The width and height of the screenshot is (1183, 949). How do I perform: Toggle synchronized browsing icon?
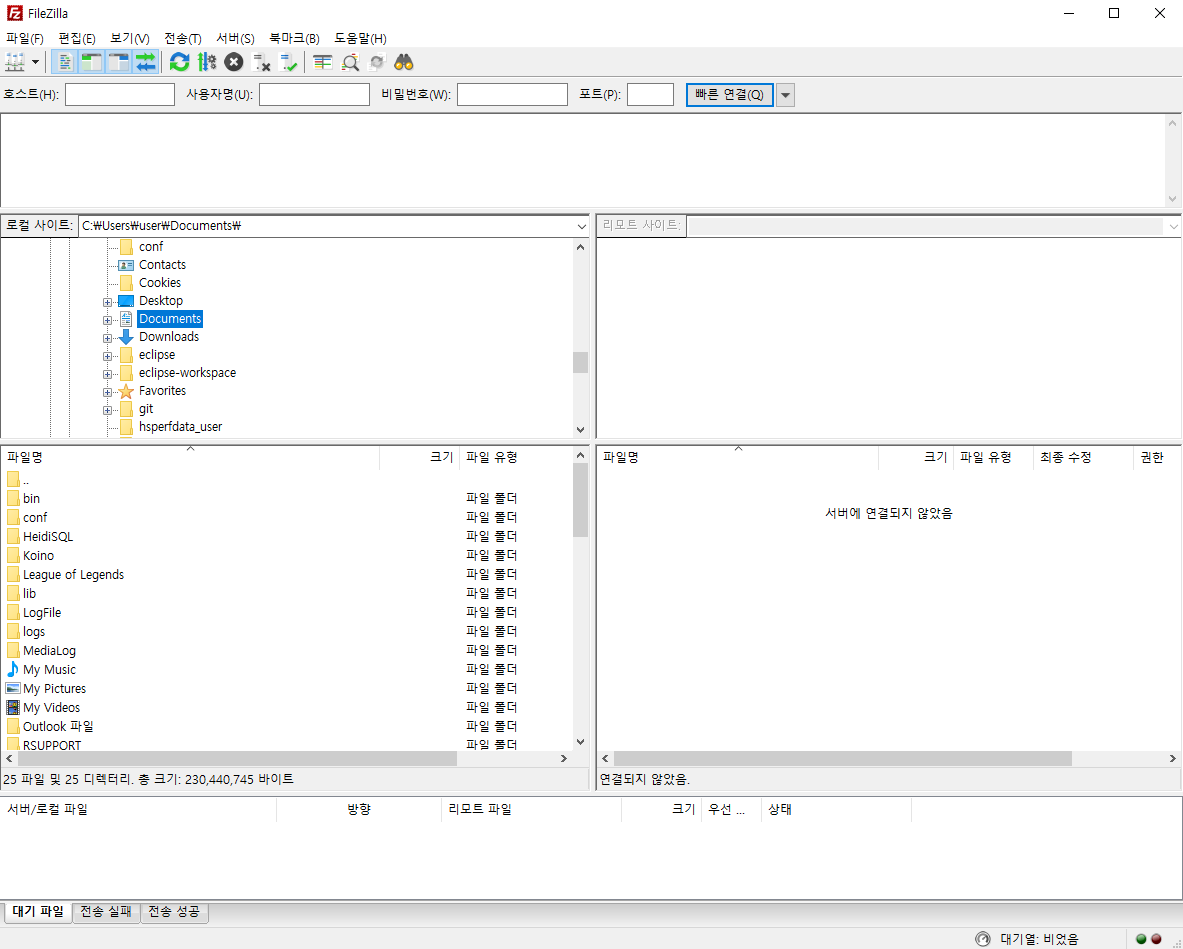pyautogui.click(x=377, y=62)
